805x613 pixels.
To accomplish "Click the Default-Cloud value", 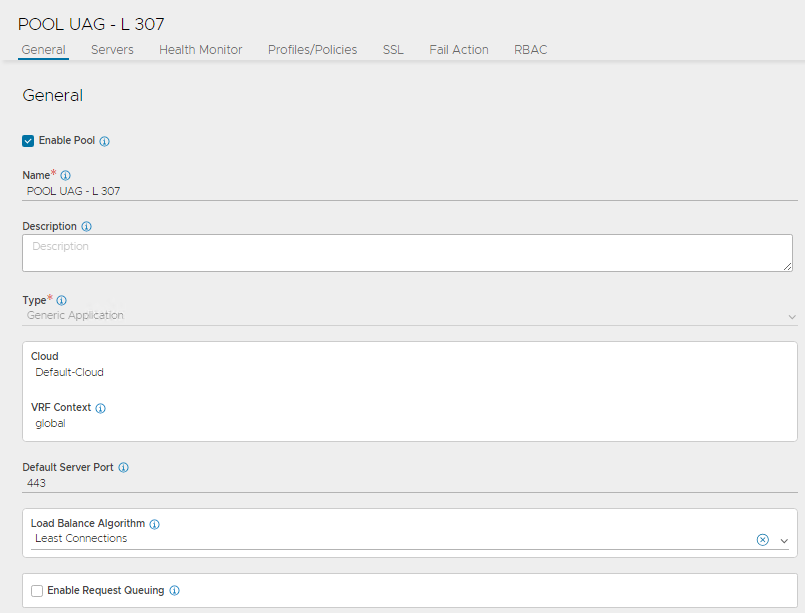I will click(x=69, y=372).
